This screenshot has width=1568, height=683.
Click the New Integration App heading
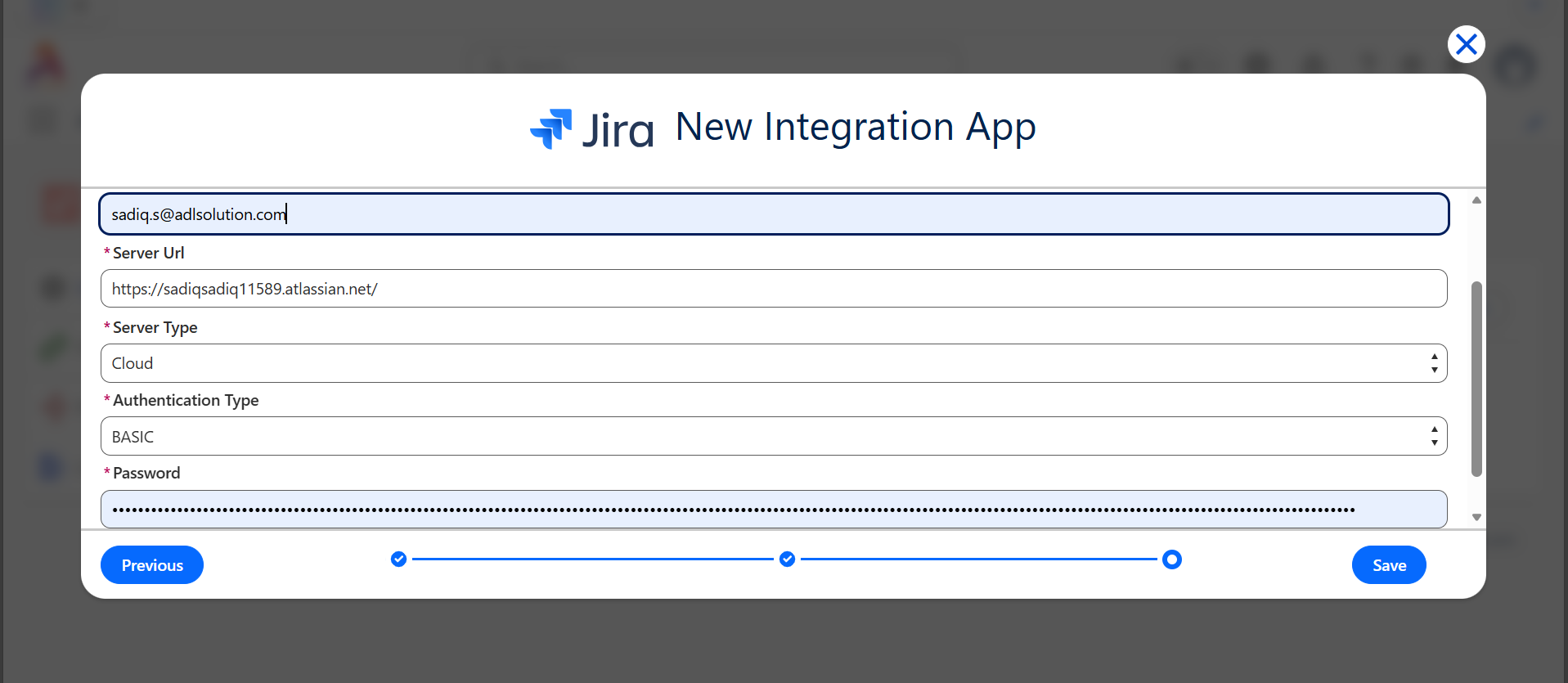click(856, 128)
